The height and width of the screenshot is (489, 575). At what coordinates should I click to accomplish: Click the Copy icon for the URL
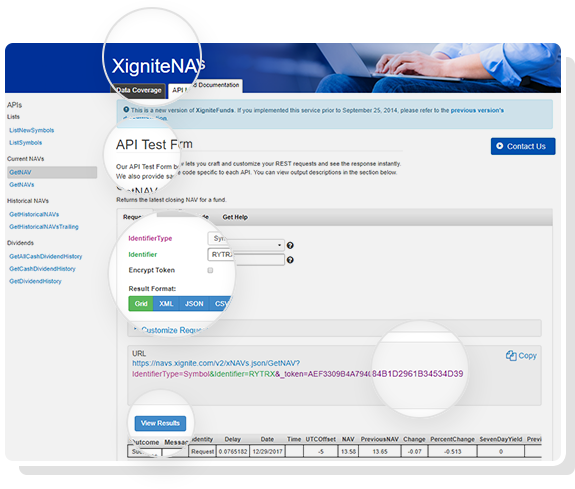click(x=511, y=355)
